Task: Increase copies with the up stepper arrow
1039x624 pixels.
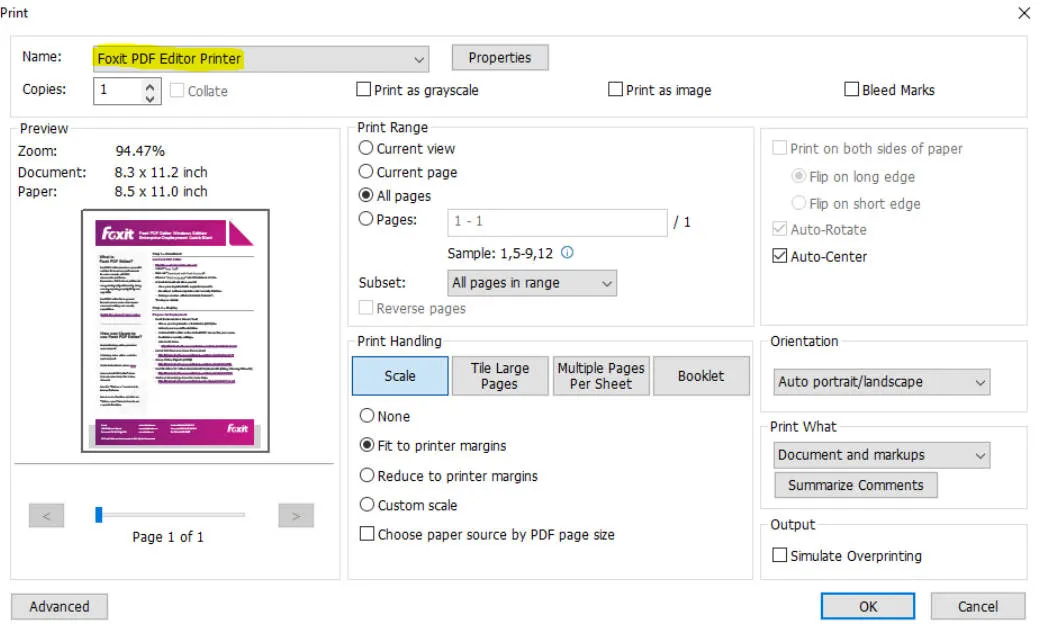Action: pos(150,86)
